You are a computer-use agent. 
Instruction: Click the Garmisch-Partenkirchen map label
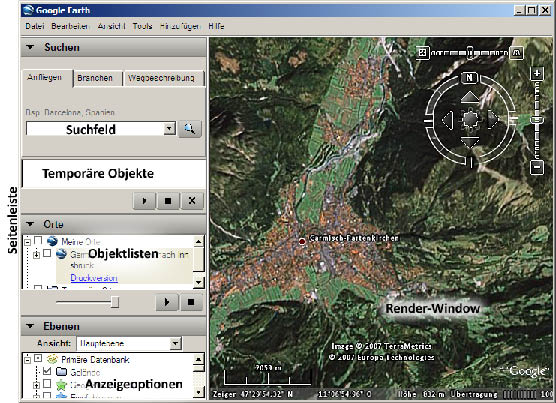tap(354, 238)
